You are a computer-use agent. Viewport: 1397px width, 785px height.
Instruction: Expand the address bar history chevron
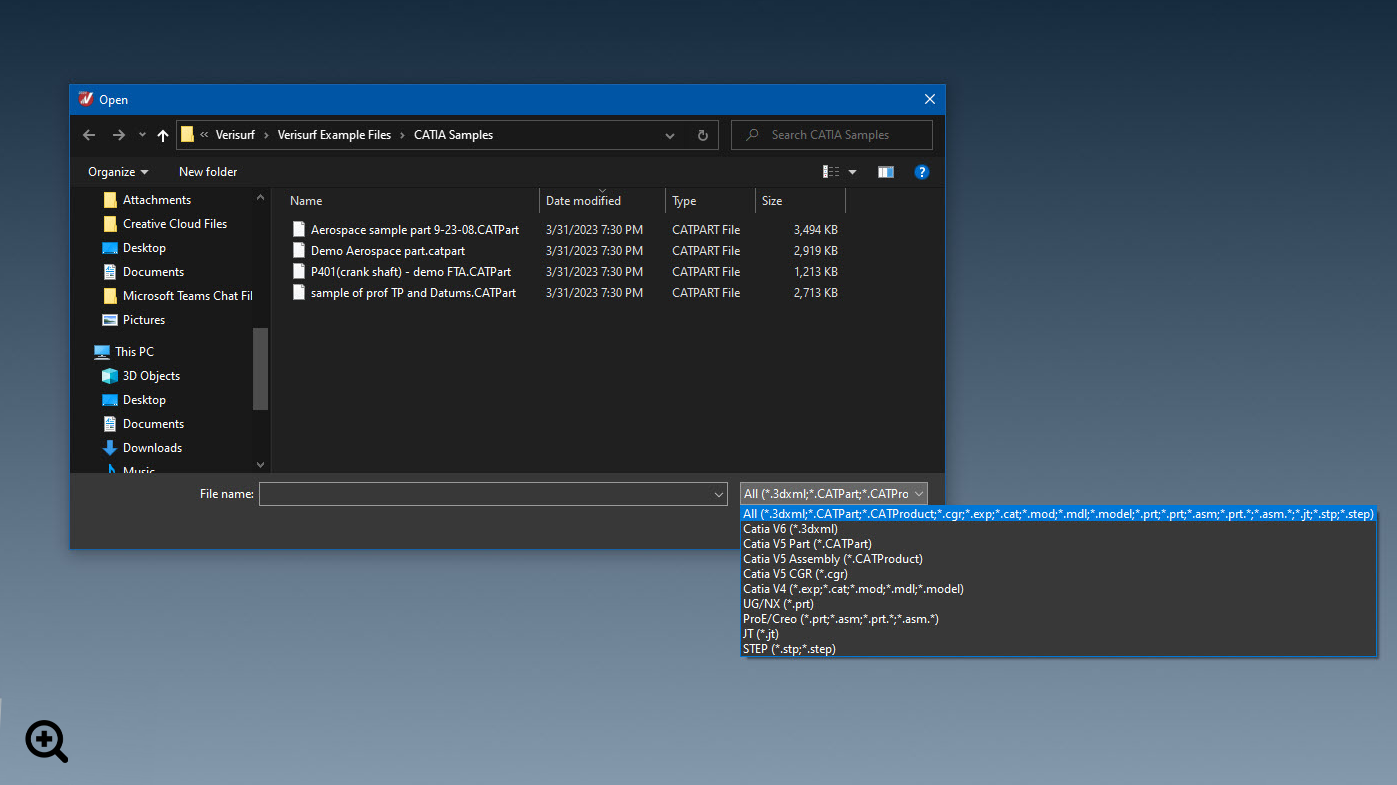669,135
